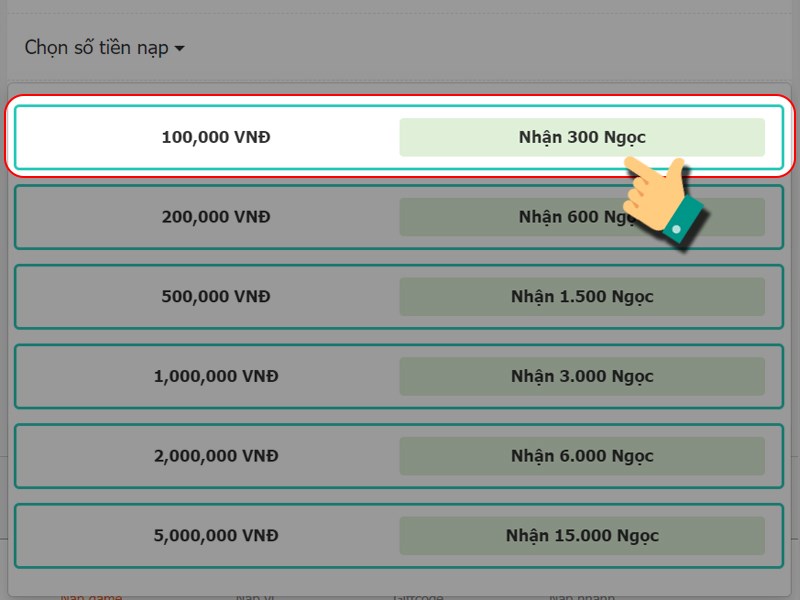Pick the 5,000,000 VNĐ amount

click(216, 536)
